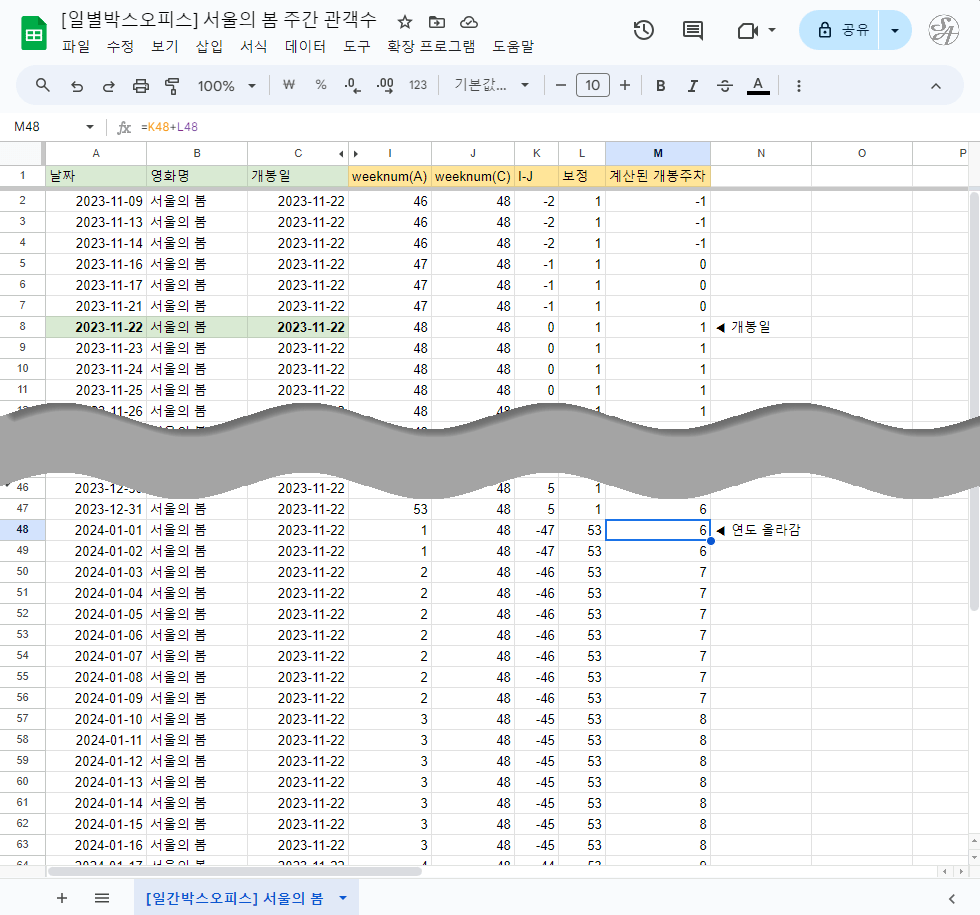This screenshot has width=980, height=915.
Task: Star this spreadsheet document
Action: (404, 22)
